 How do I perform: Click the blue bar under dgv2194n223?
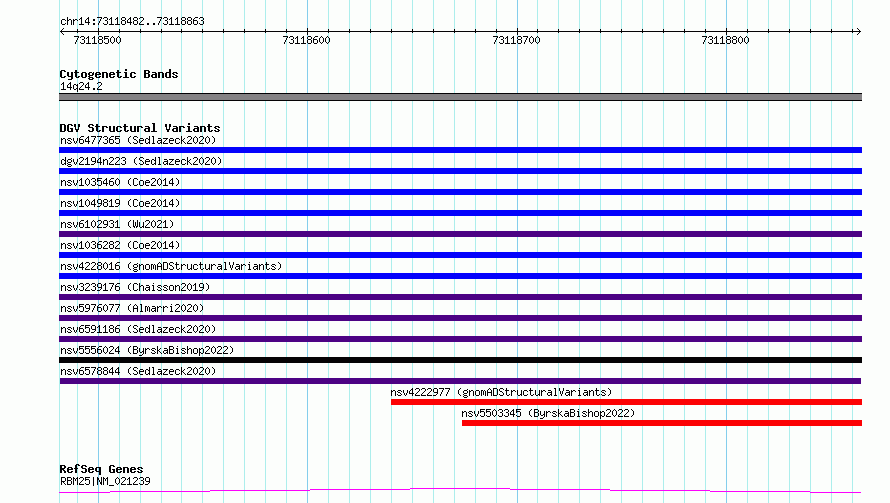(x=460, y=171)
